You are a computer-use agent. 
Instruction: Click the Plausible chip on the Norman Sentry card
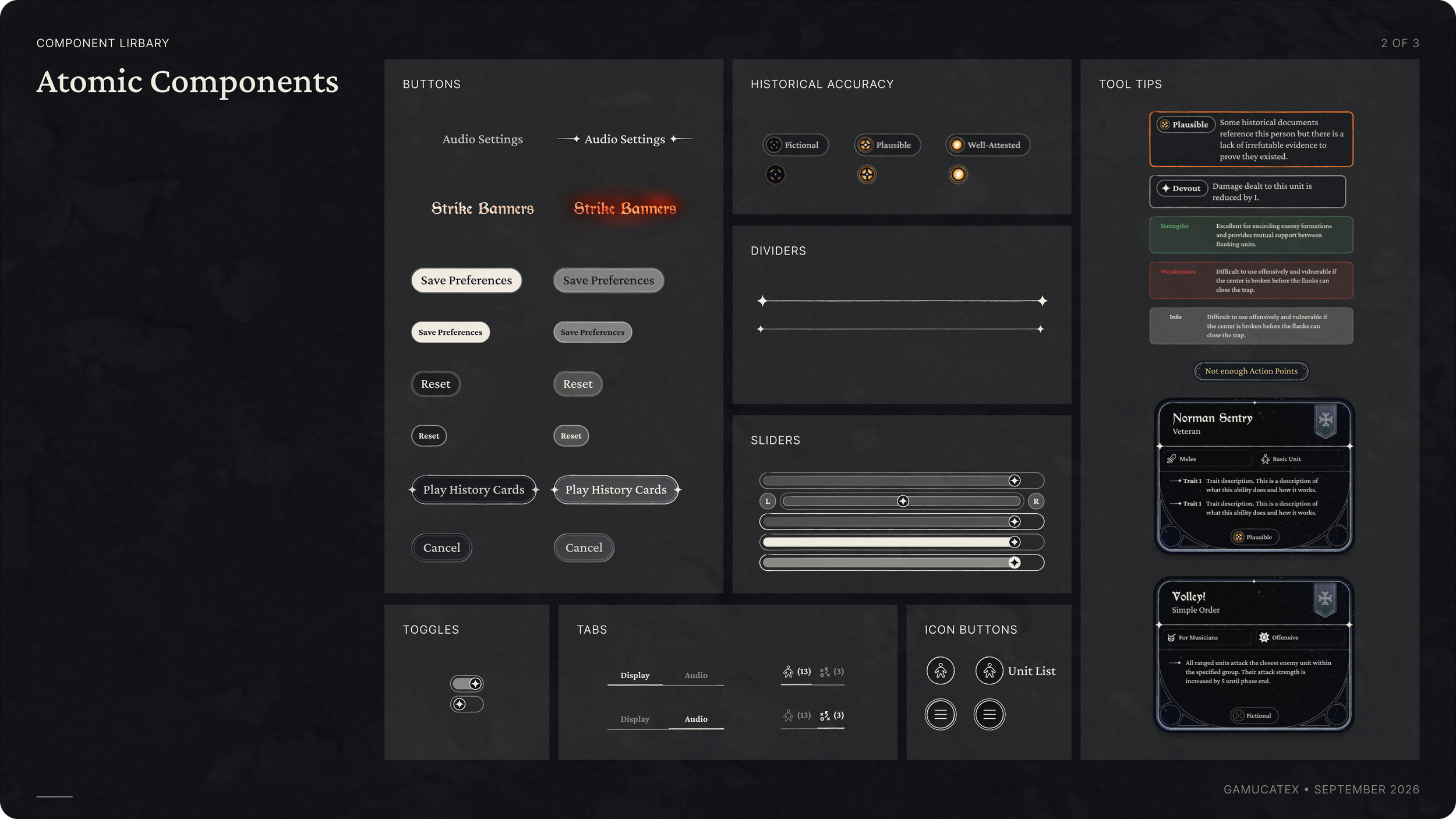(1254, 537)
